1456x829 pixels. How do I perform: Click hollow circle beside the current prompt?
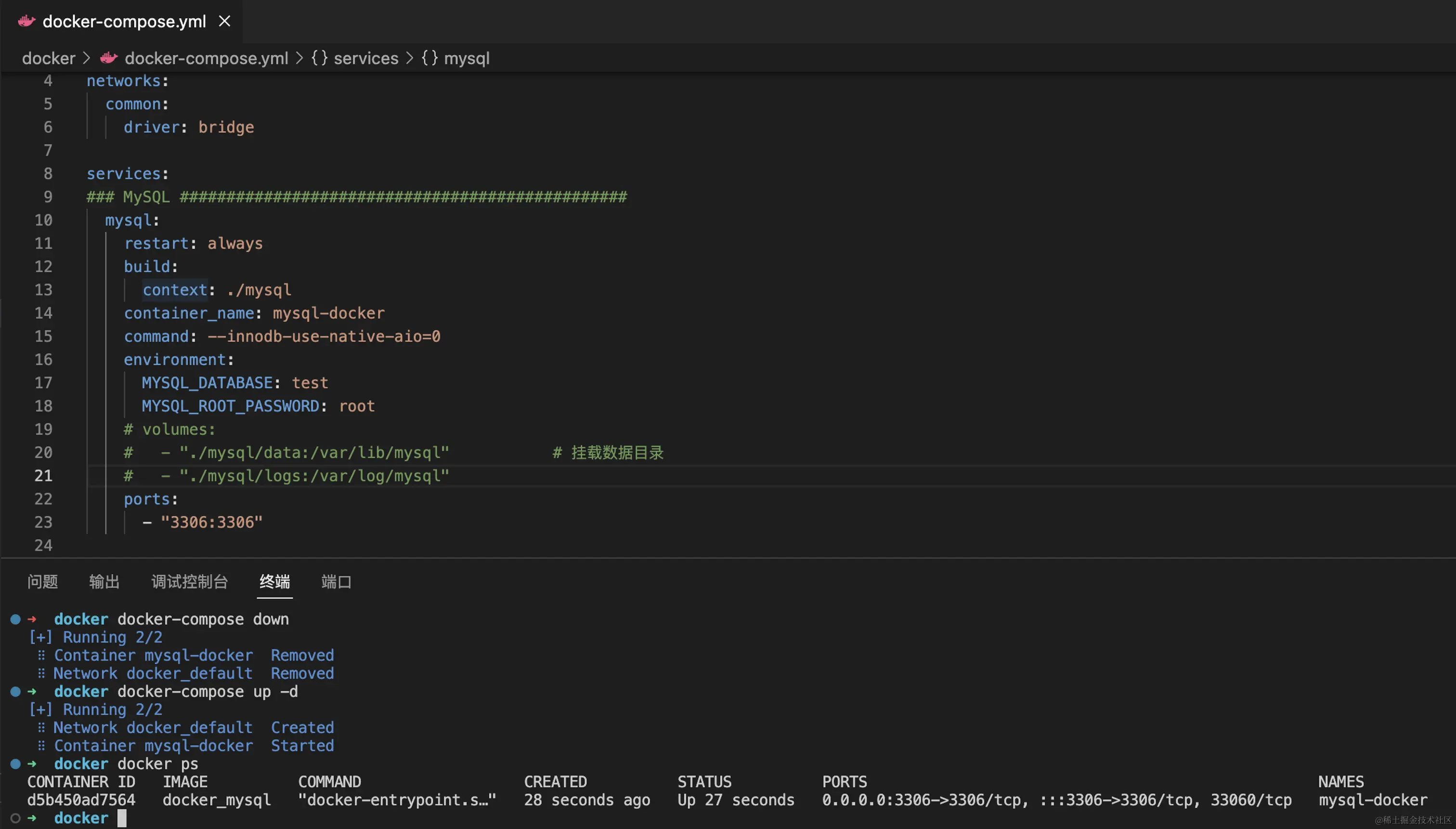click(x=15, y=818)
